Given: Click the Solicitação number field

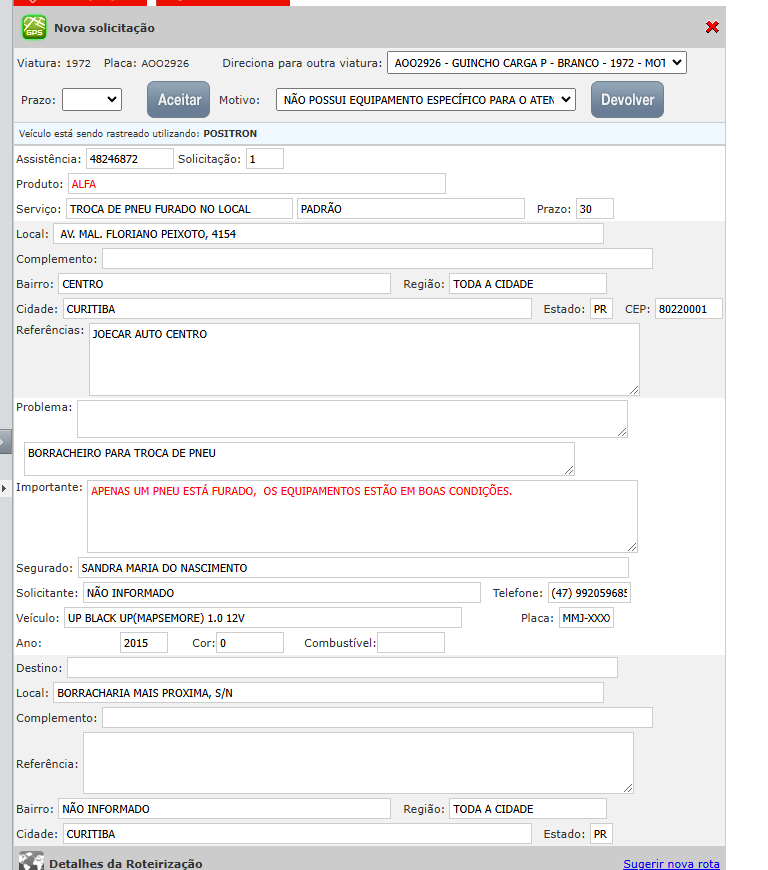Looking at the screenshot, I should [x=265, y=159].
